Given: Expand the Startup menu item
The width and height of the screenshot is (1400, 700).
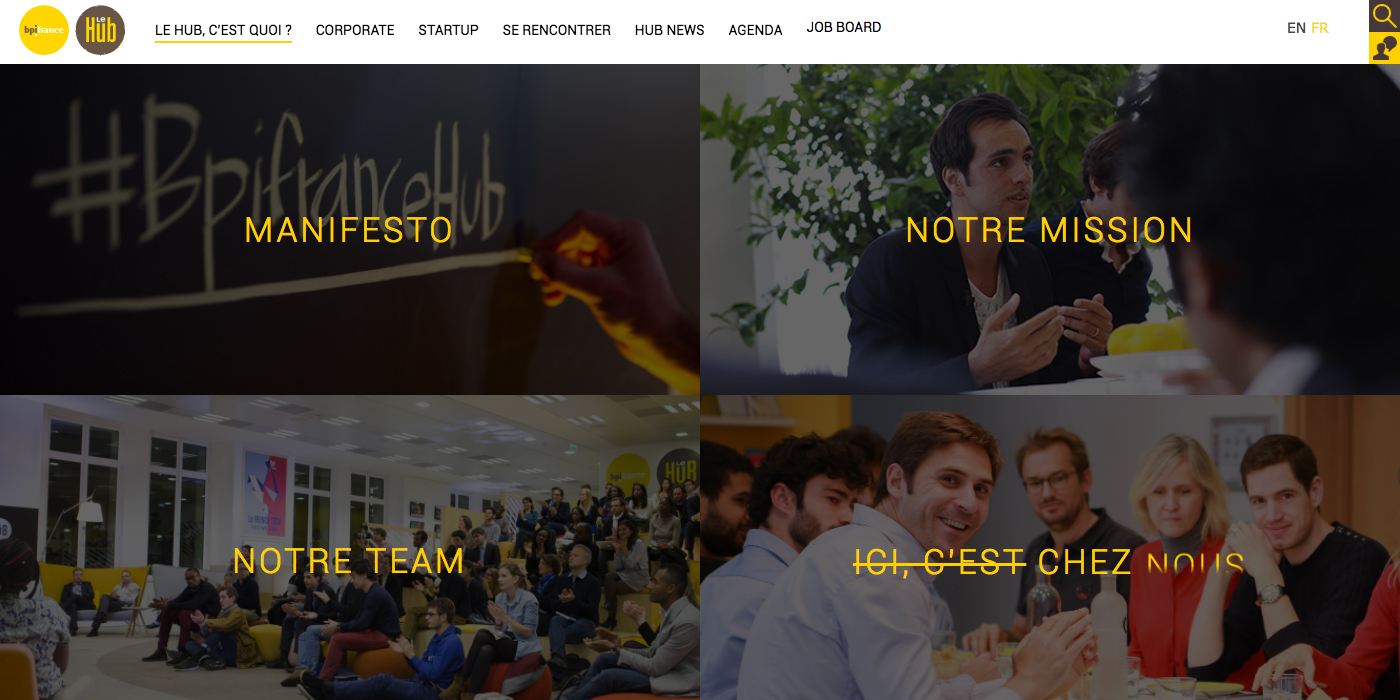Looking at the screenshot, I should coord(448,30).
